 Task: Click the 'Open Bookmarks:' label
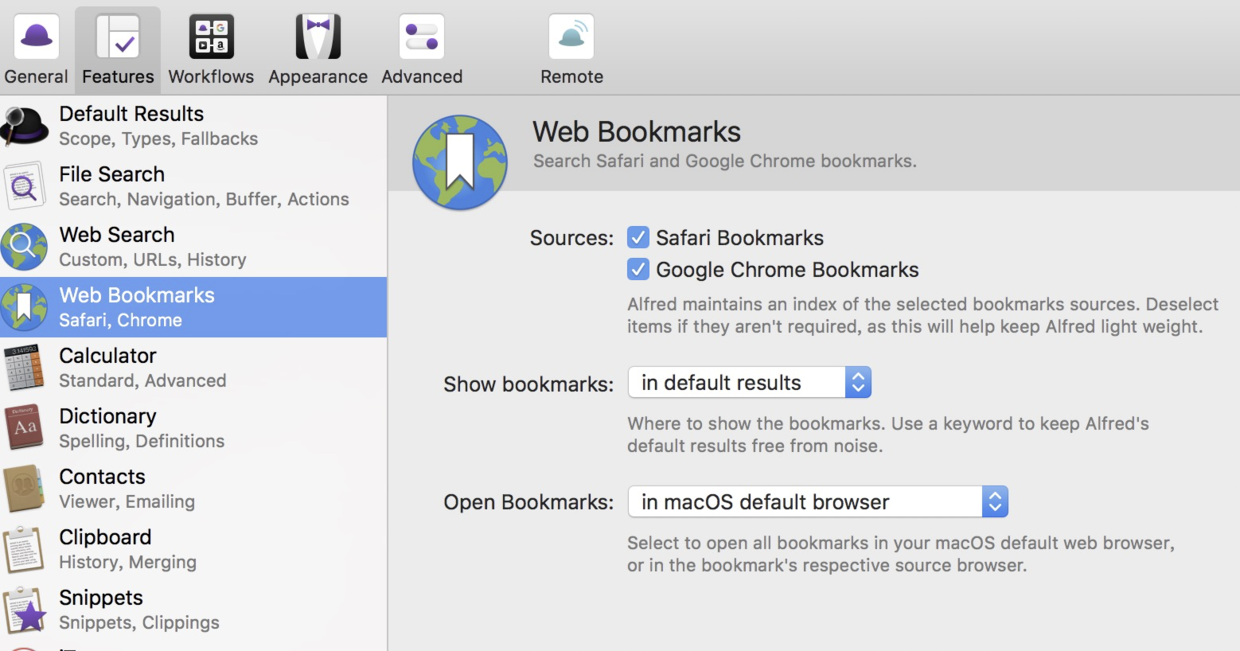click(529, 503)
